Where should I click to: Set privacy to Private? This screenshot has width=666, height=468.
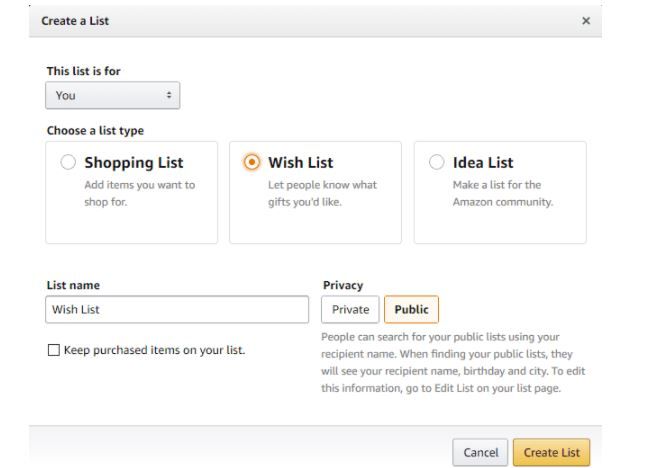click(x=350, y=309)
